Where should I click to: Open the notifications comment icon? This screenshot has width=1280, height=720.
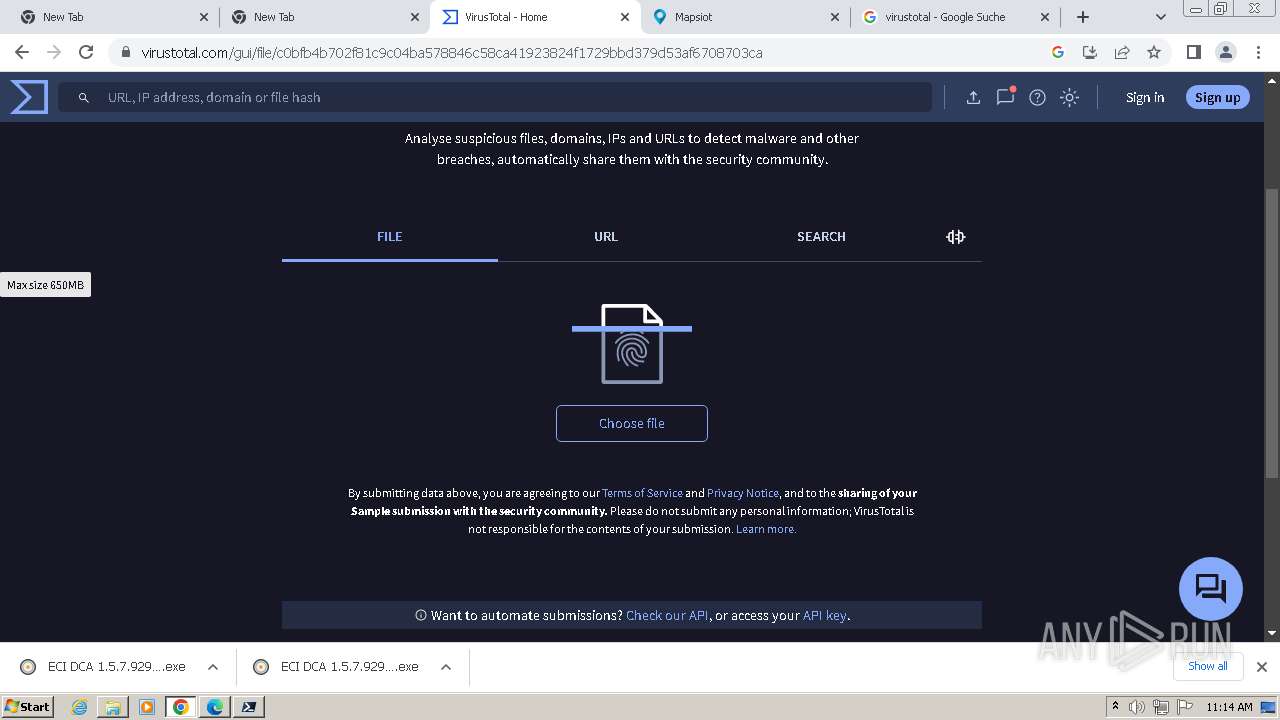(1005, 97)
